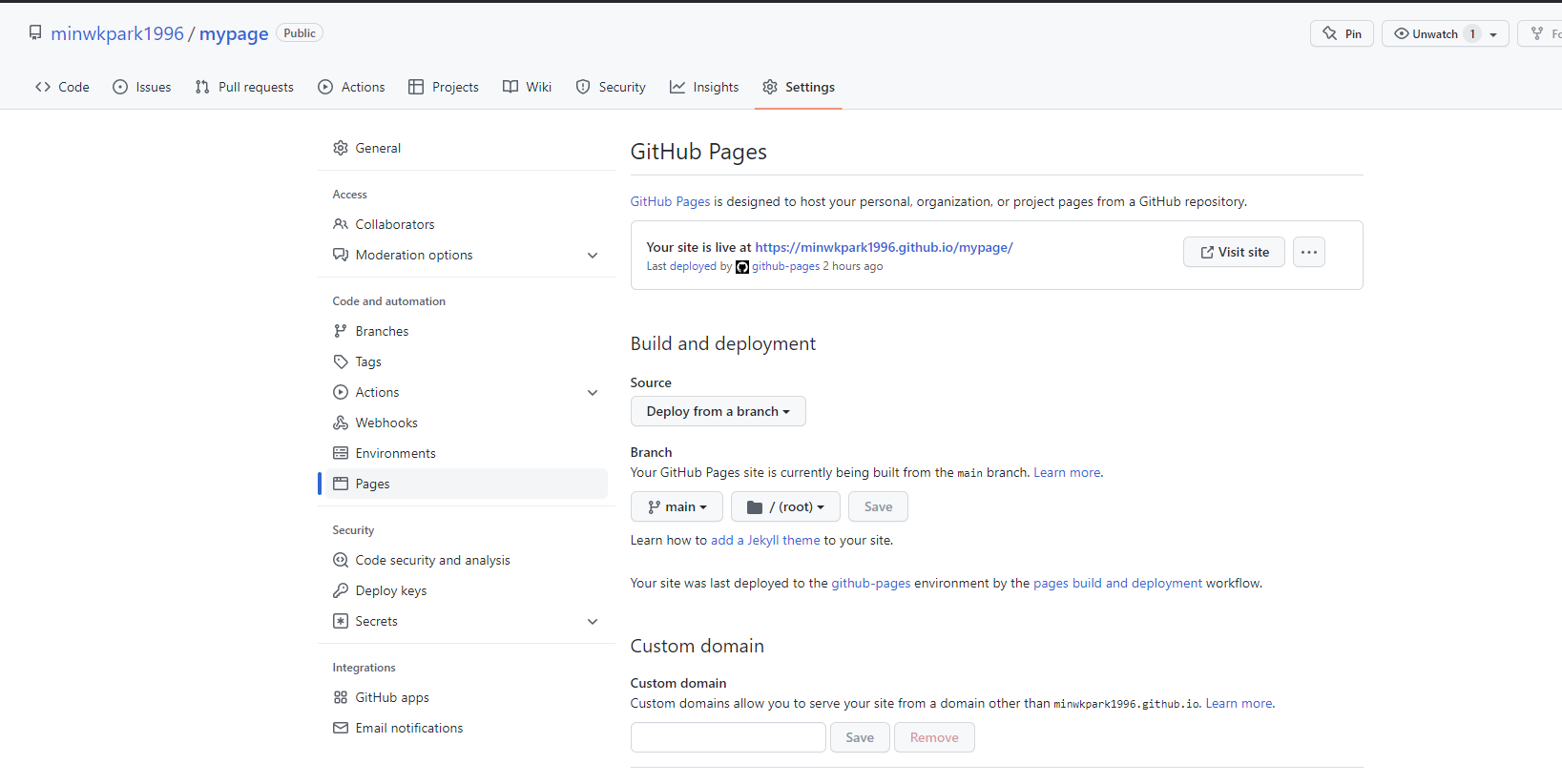This screenshot has height=784, width=1562.
Task: Select 'Collaborators' in the settings sidebar
Action: [x=466, y=224]
